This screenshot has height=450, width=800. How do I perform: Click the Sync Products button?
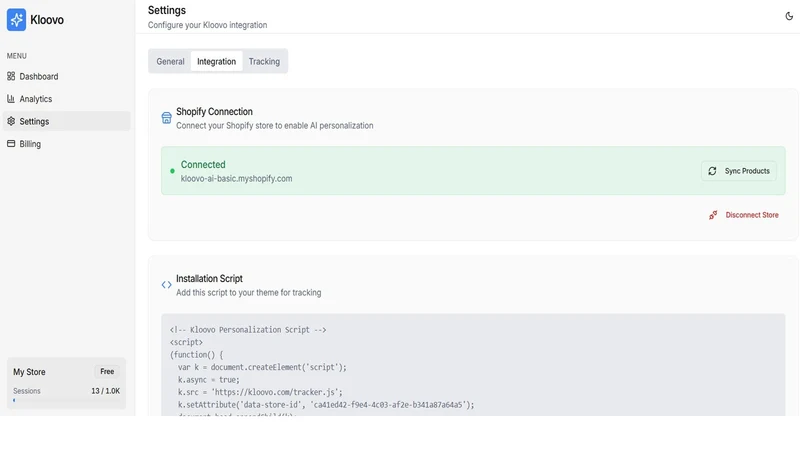tap(739, 171)
